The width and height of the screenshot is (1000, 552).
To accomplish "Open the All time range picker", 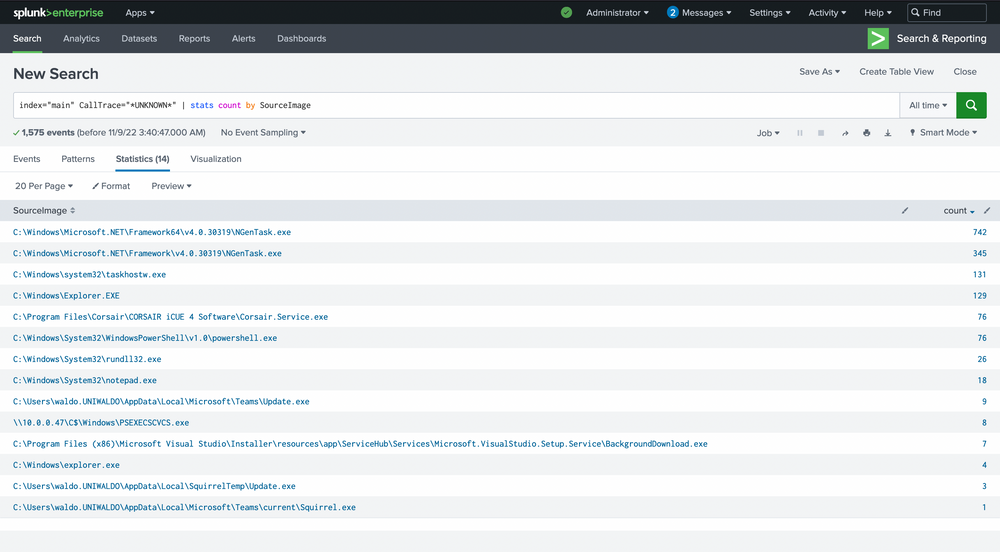I will (927, 105).
